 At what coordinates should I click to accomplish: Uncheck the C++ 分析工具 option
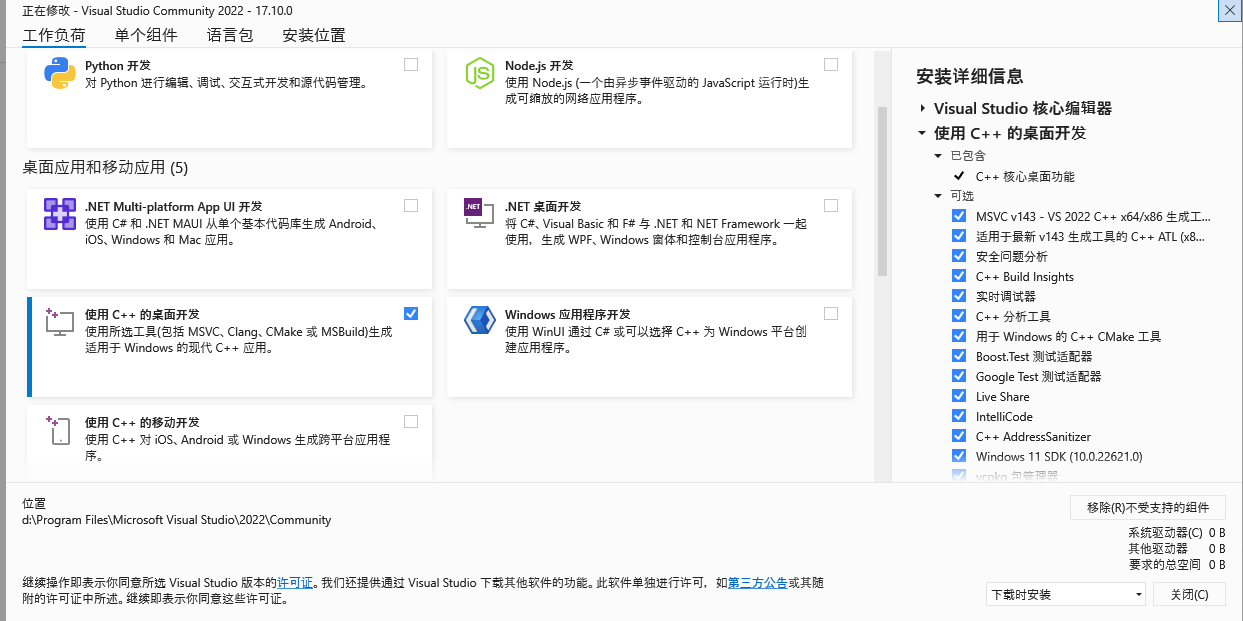tap(959, 316)
